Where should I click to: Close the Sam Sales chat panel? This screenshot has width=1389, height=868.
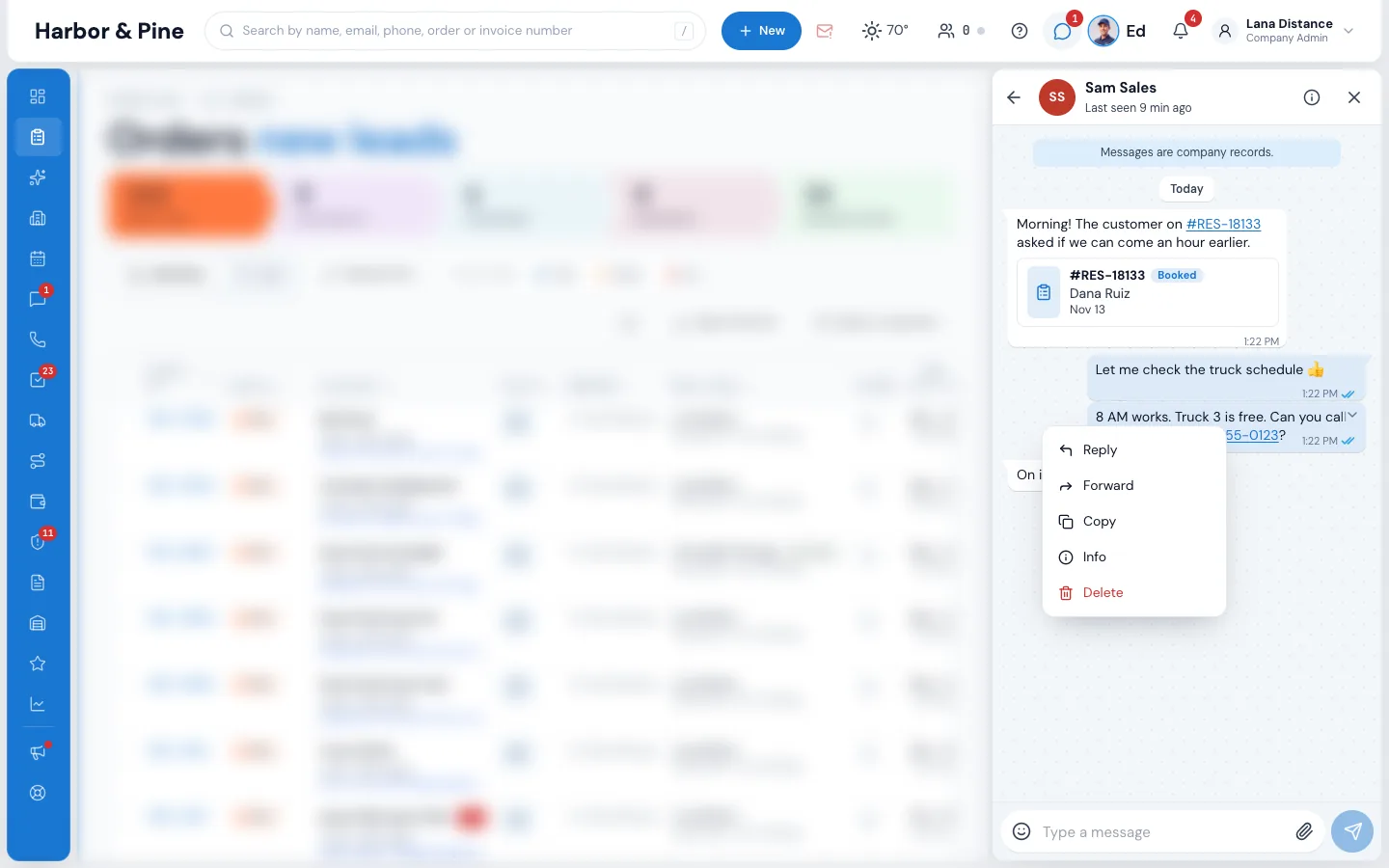1354,97
